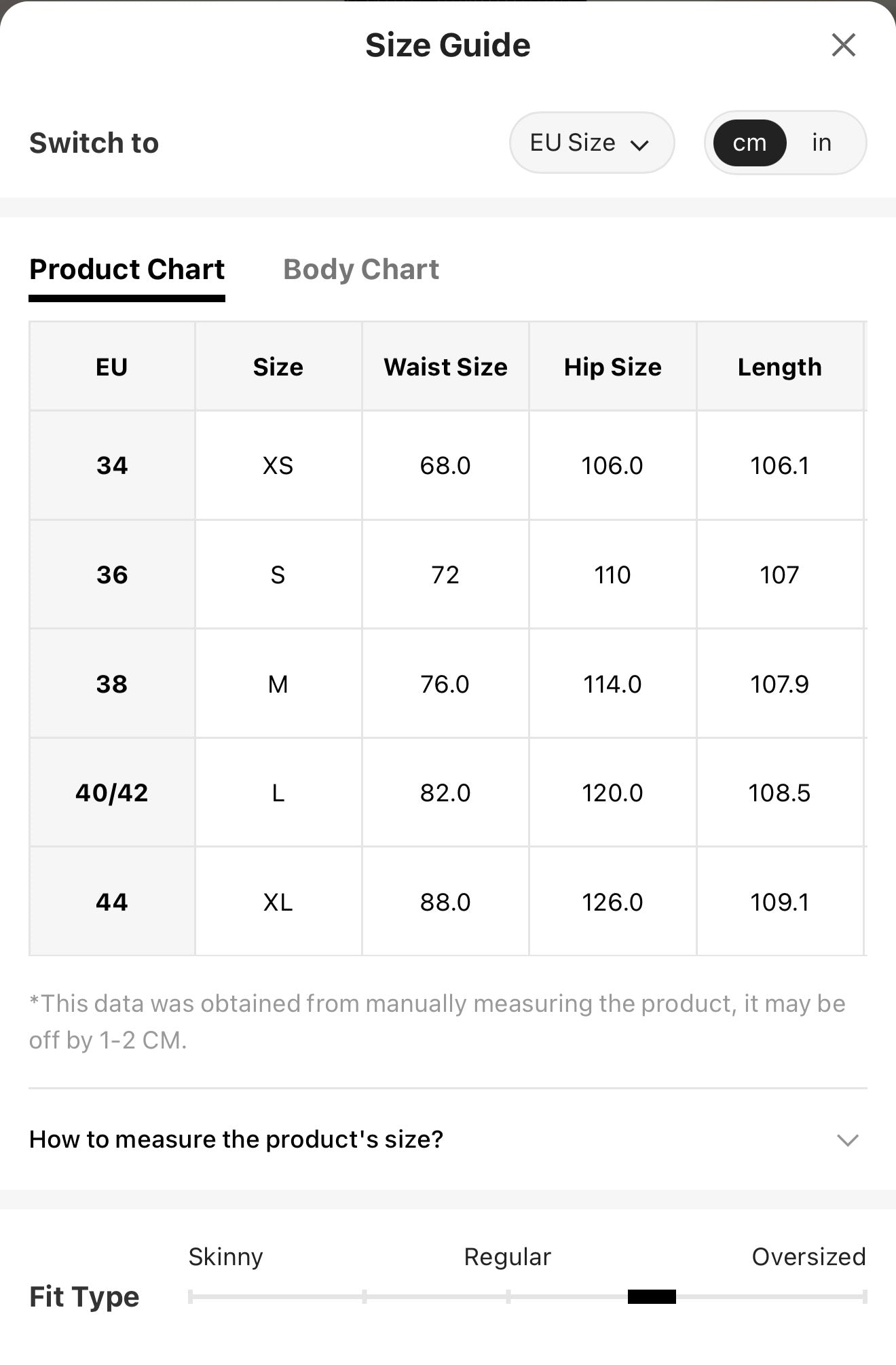Switch measurement units to inches

821,143
